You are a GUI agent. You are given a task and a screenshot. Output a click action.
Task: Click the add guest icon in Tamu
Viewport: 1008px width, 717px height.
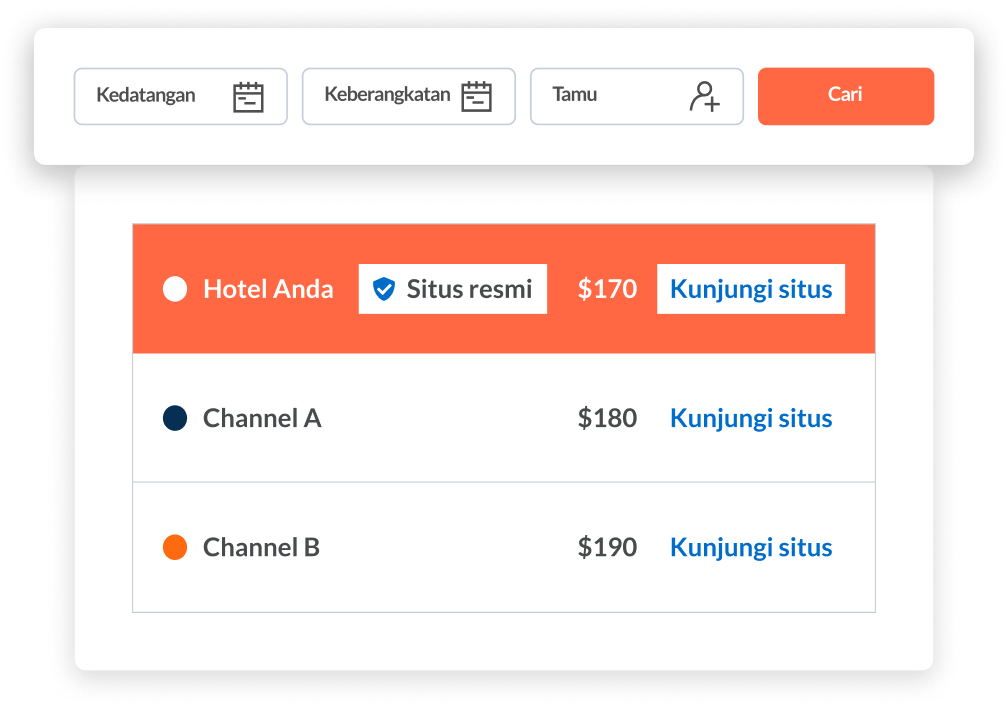click(x=705, y=96)
